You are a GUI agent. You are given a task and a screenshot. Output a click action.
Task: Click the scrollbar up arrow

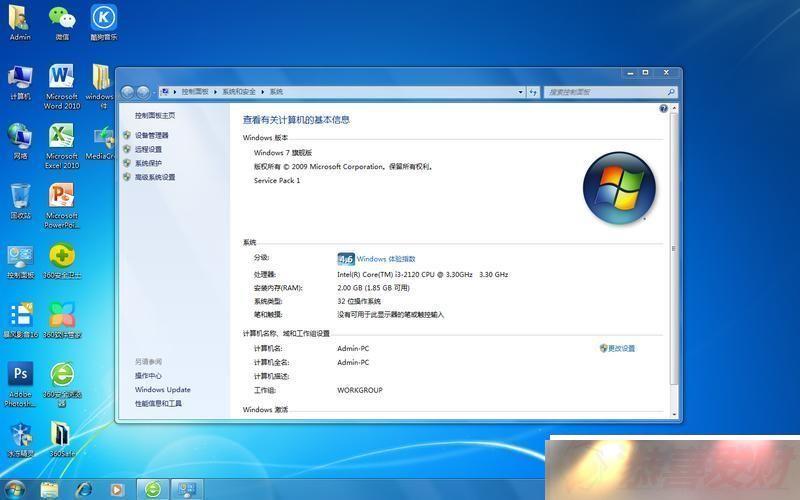point(674,108)
